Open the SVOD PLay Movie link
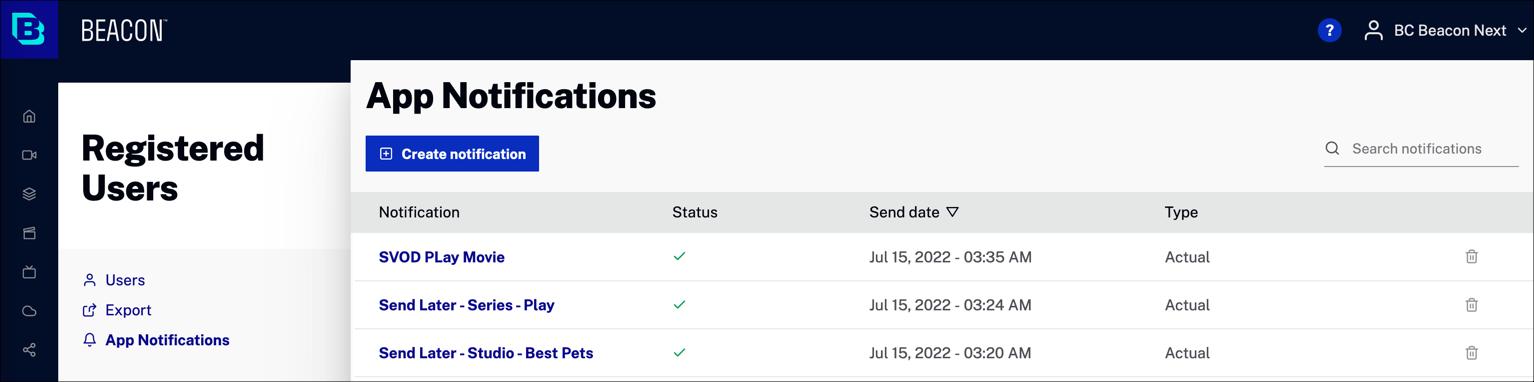 442,257
